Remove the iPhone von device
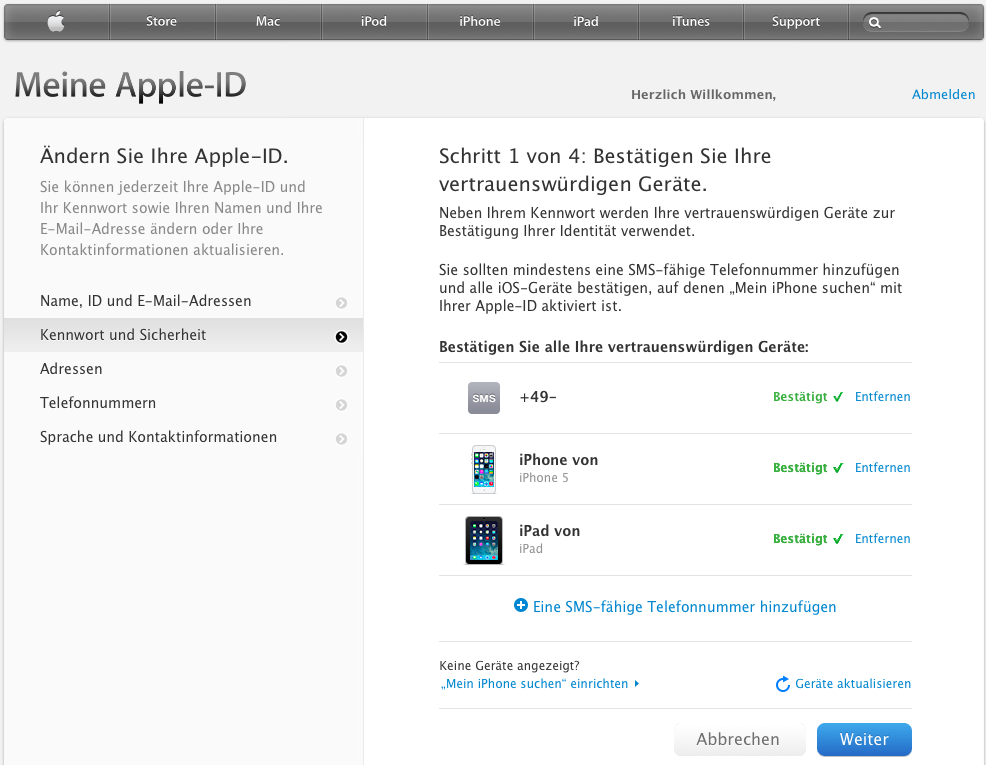The image size is (986, 765). [x=882, y=468]
